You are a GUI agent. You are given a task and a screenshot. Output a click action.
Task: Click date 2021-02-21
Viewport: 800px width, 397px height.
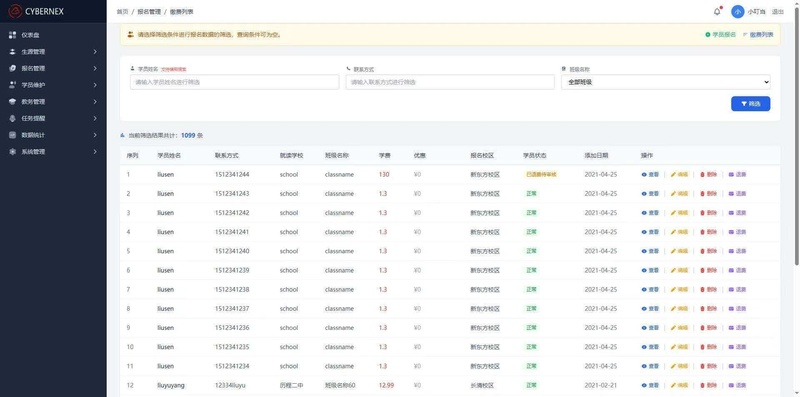(601, 385)
